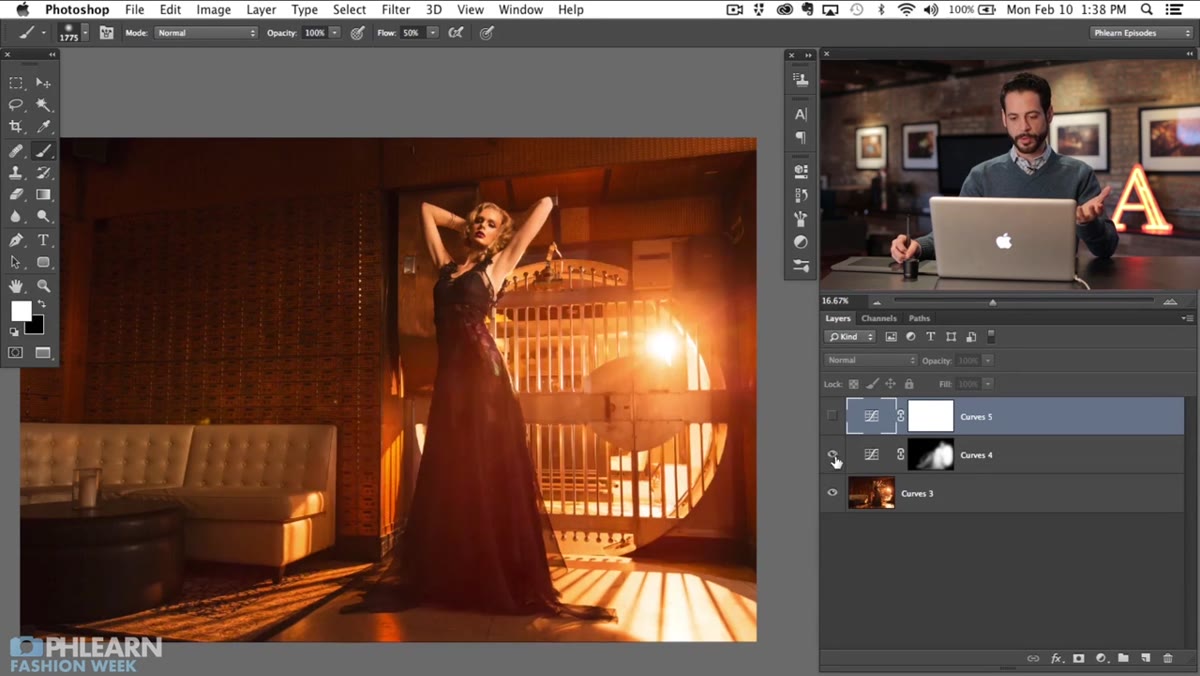Select the Eraser tool
The height and width of the screenshot is (676, 1200).
point(16,195)
